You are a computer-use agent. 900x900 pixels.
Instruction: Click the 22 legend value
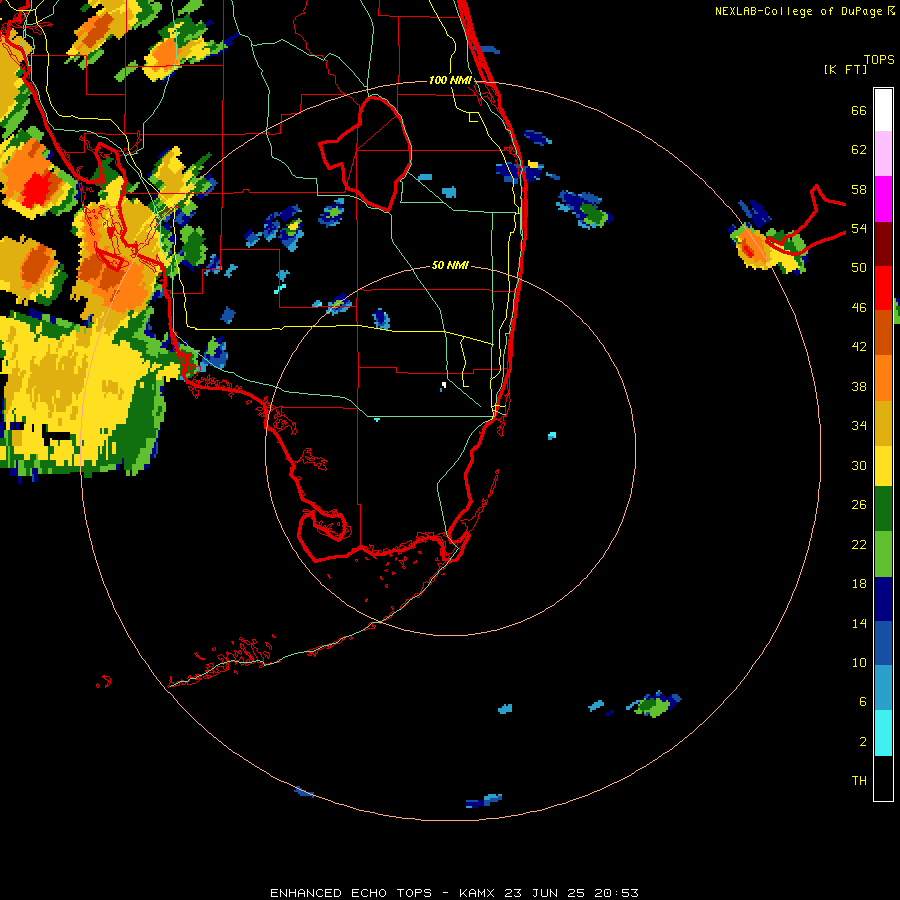[859, 544]
